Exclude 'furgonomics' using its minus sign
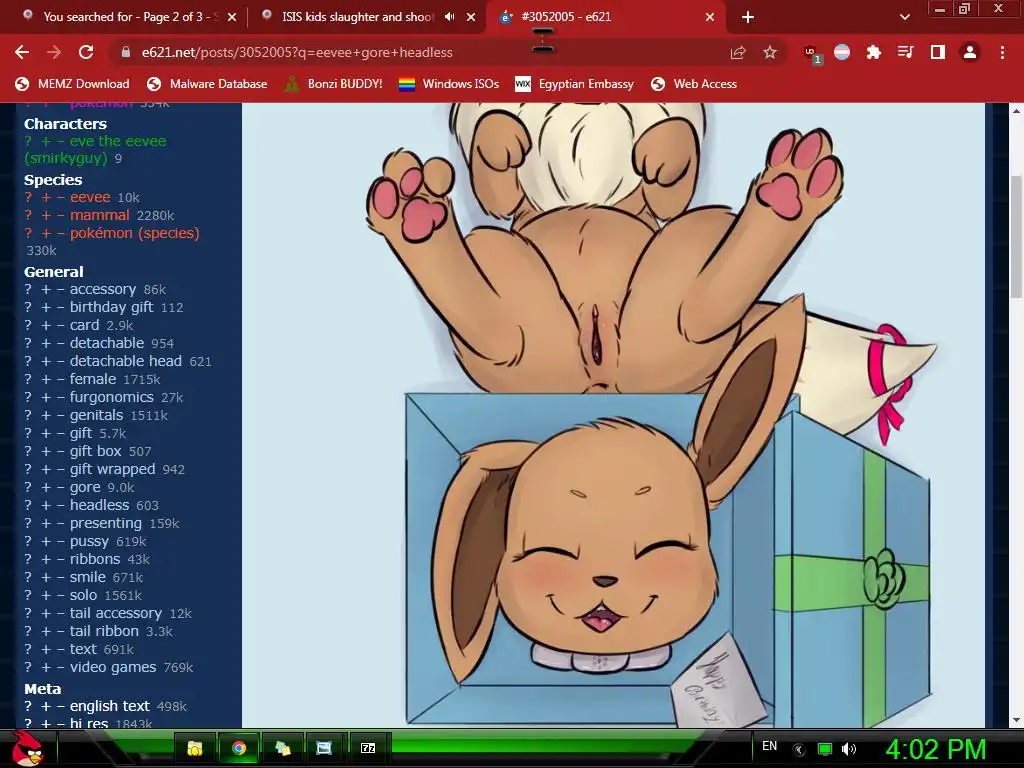The image size is (1024, 768). [x=60, y=397]
